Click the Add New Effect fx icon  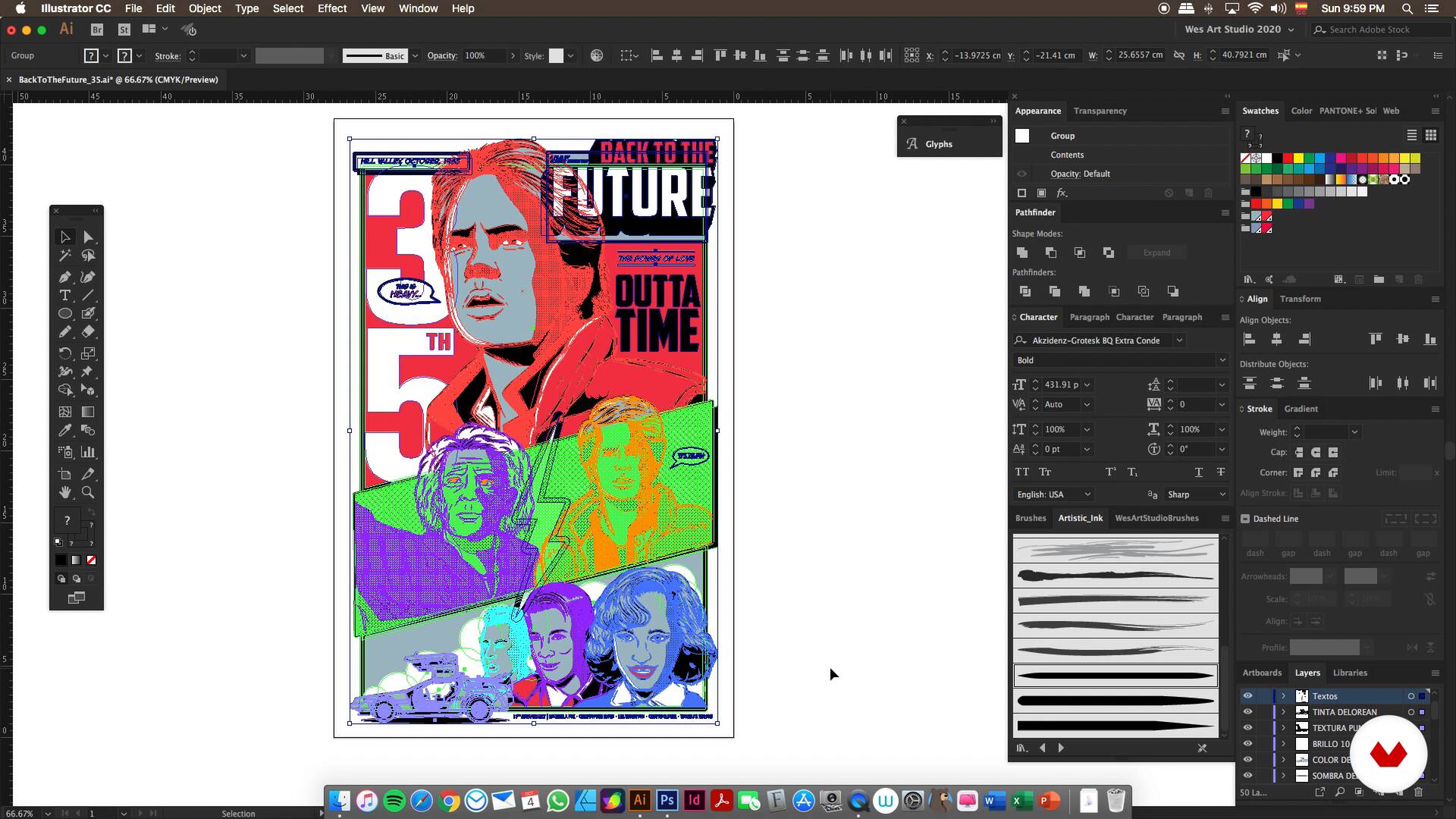(x=1062, y=193)
